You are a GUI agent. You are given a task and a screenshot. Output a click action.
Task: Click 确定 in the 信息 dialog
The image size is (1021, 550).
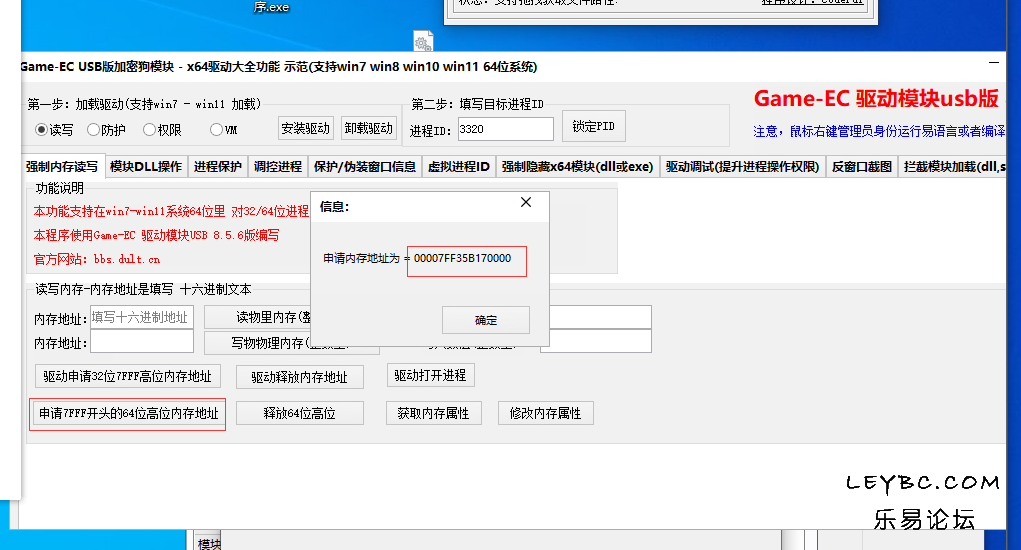[486, 320]
